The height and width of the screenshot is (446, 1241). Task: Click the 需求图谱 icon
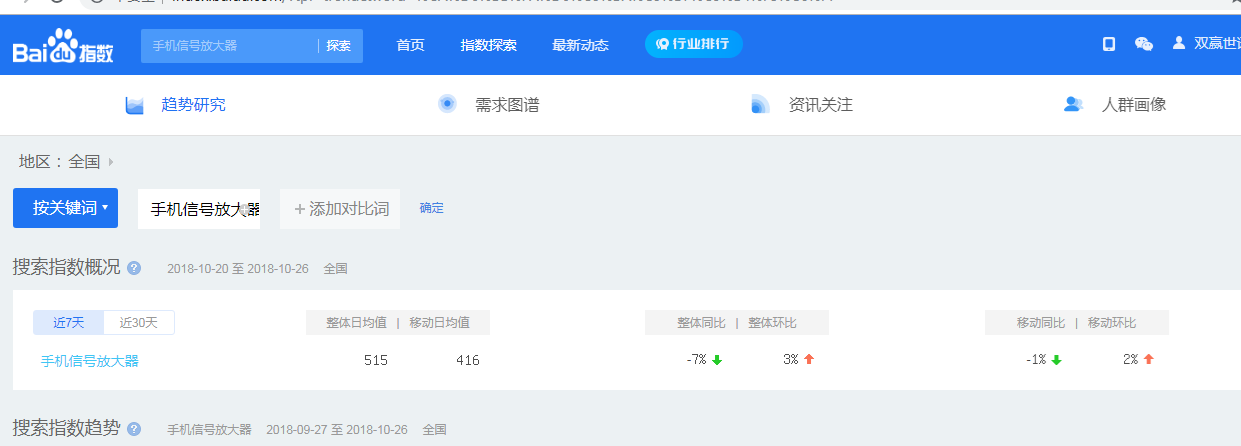(x=447, y=104)
